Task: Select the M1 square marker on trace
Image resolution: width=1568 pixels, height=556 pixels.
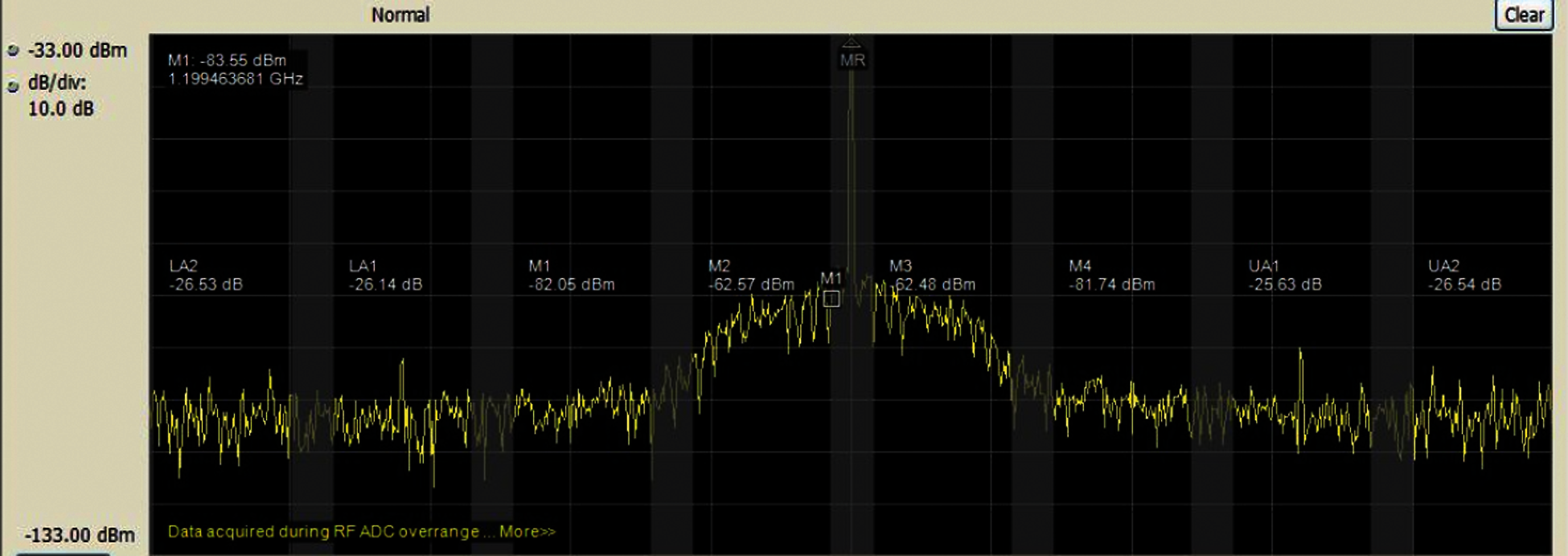Action: coord(831,299)
